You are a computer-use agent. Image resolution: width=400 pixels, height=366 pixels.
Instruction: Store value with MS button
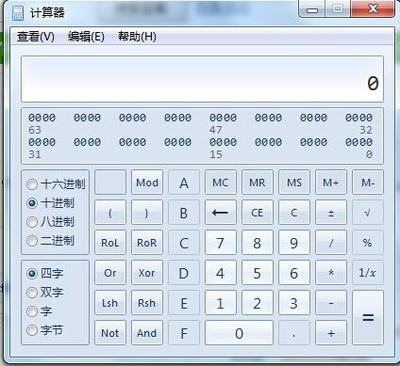(294, 182)
